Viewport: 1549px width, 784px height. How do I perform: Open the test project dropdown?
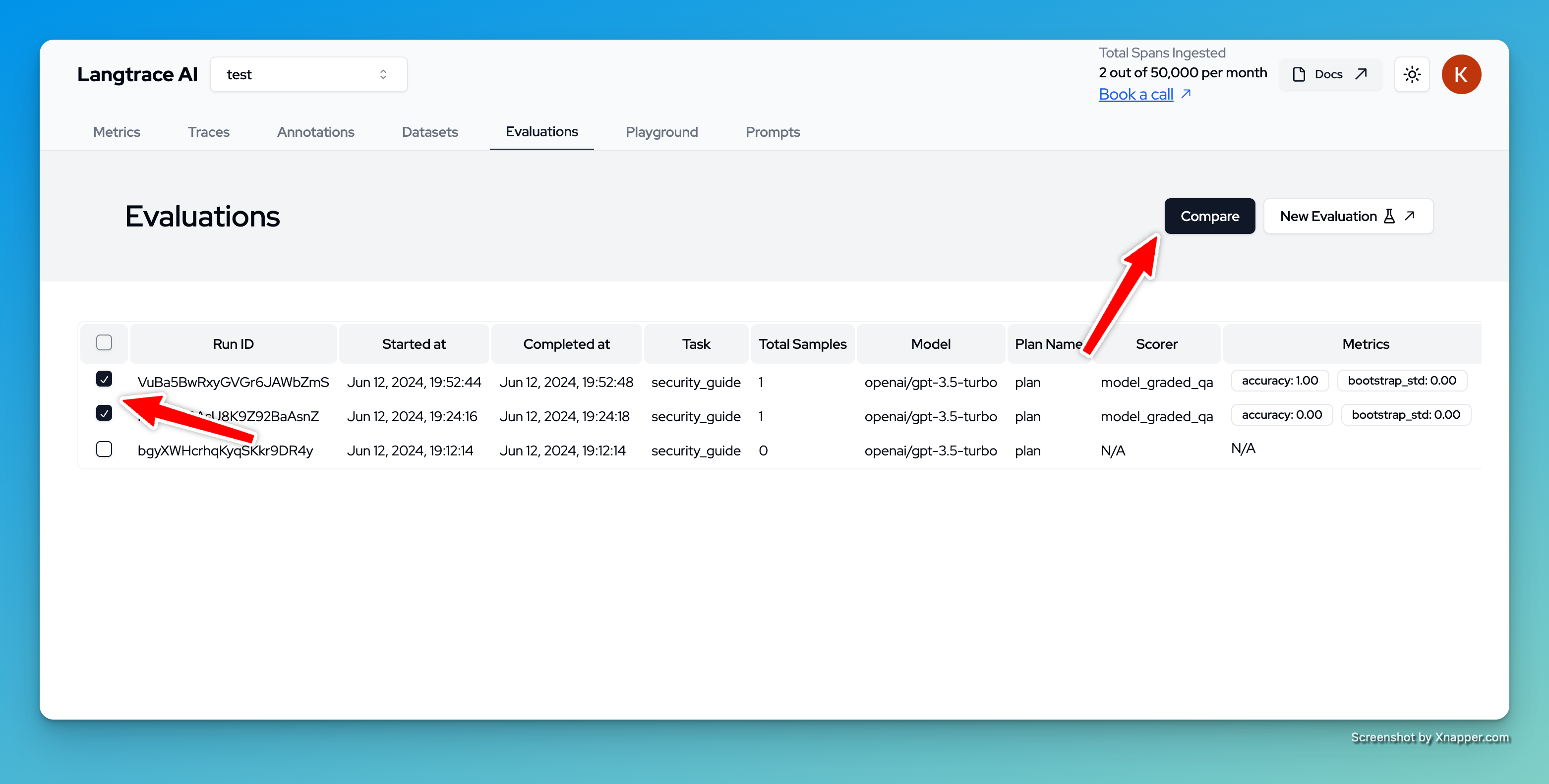[308, 74]
